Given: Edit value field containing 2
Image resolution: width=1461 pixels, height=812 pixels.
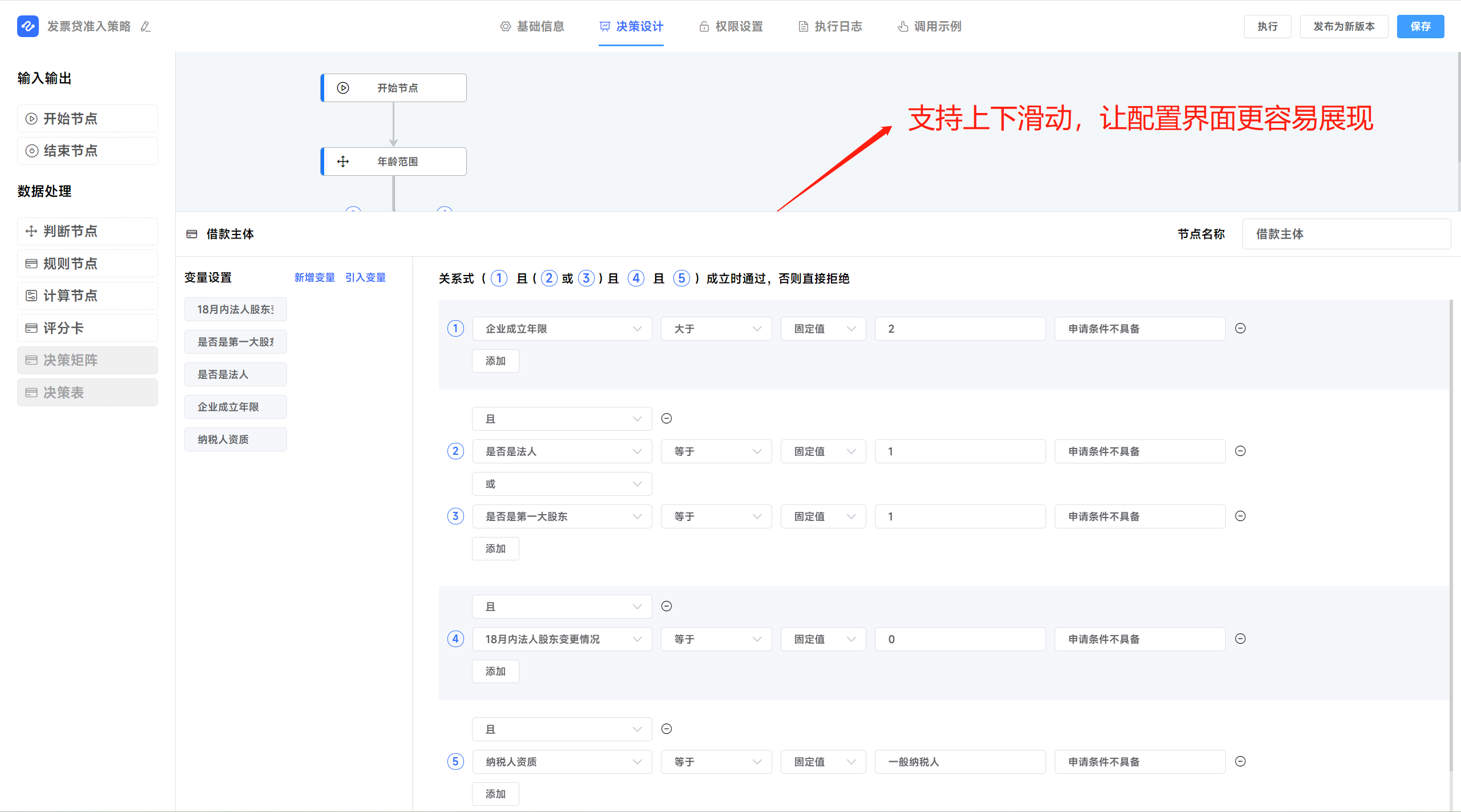Looking at the screenshot, I should coord(960,329).
